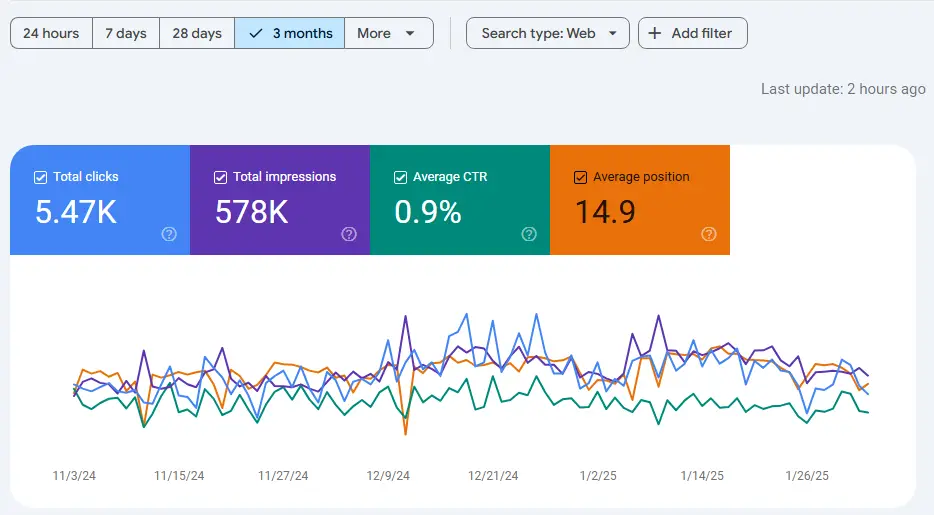Click help icon on Total impressions card
Image resolution: width=934 pixels, height=515 pixels.
point(349,234)
